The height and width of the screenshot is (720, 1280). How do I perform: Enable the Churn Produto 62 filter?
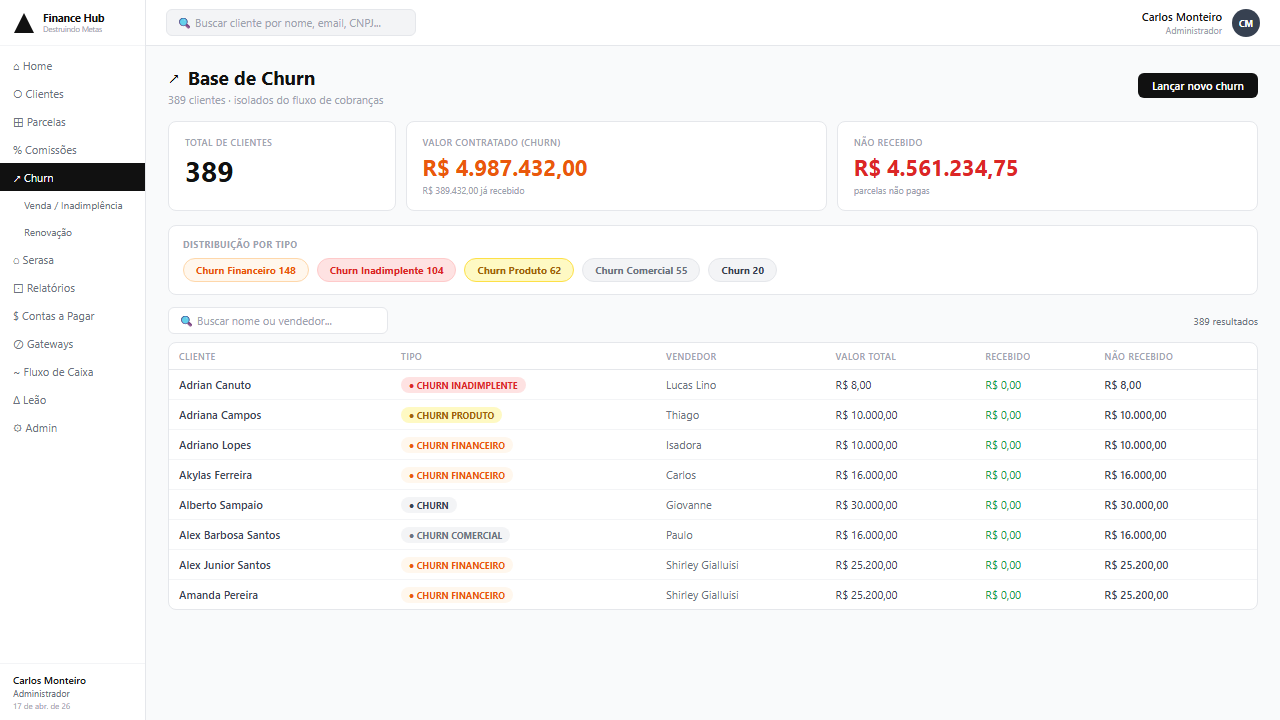518,270
